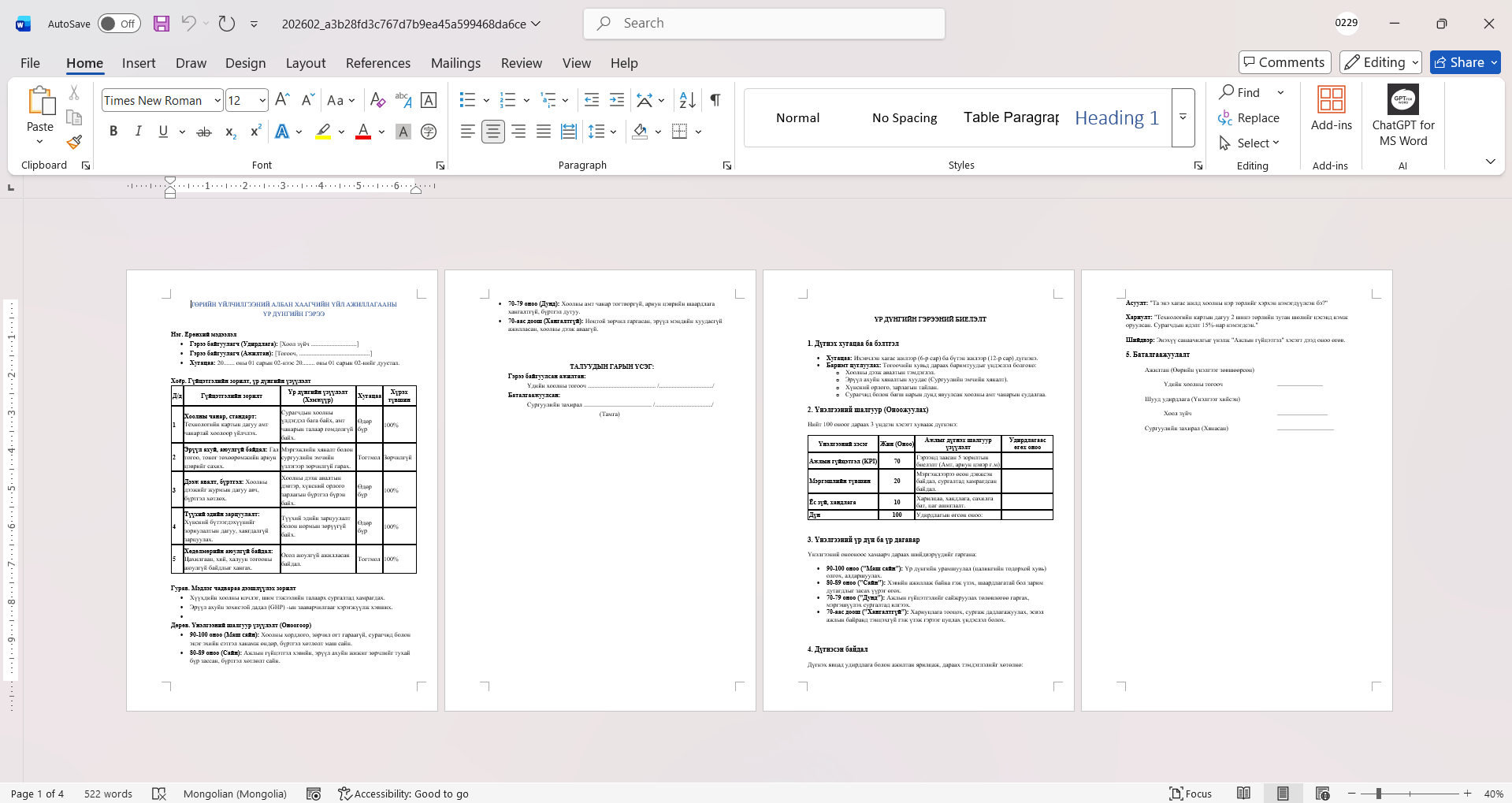Click the Clear All Formatting icon

click(377, 100)
